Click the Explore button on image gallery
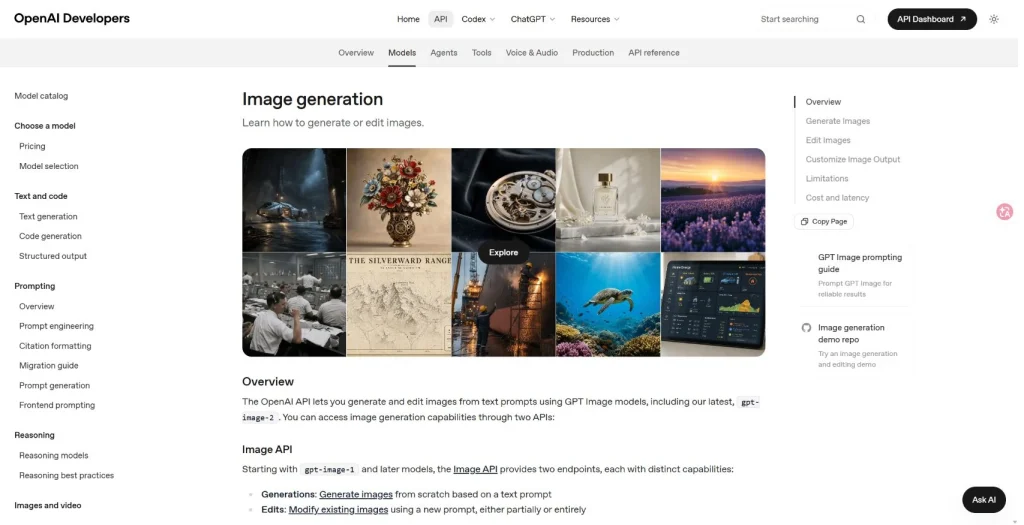 tap(504, 253)
